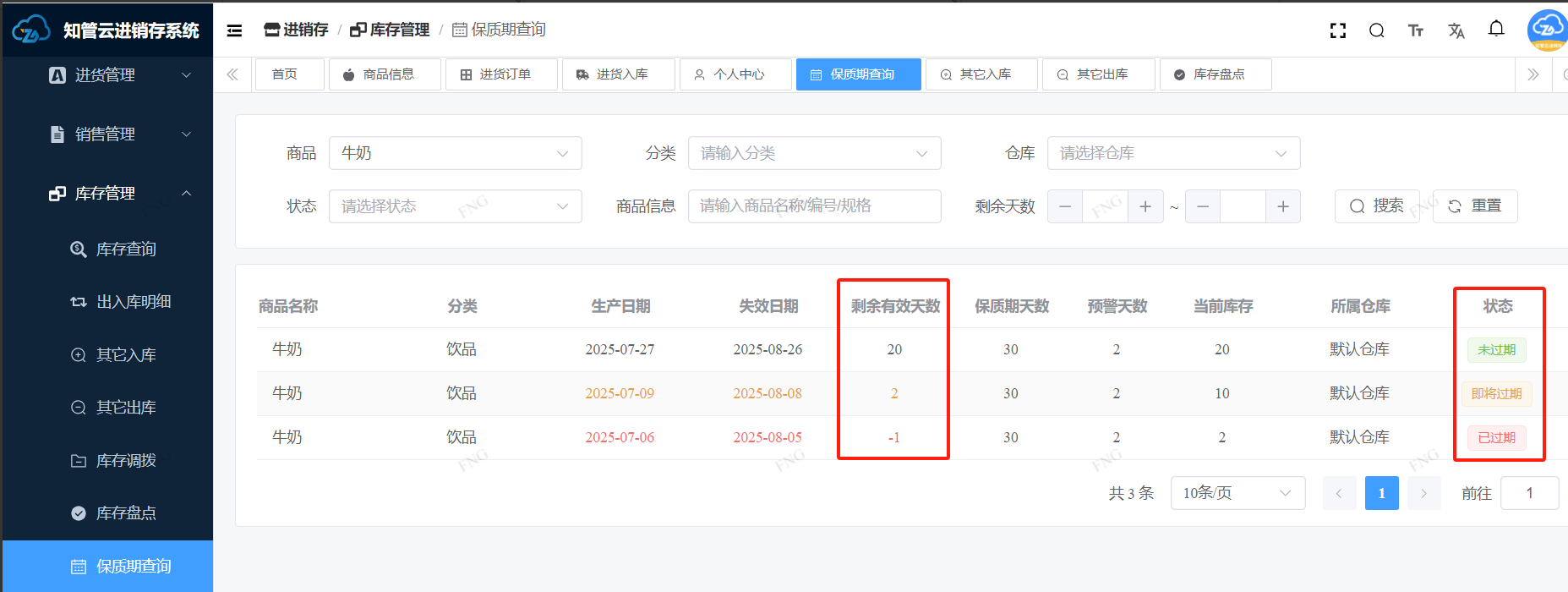Open 库存查询 in the sidebar
1568x592 pixels.
point(125,249)
